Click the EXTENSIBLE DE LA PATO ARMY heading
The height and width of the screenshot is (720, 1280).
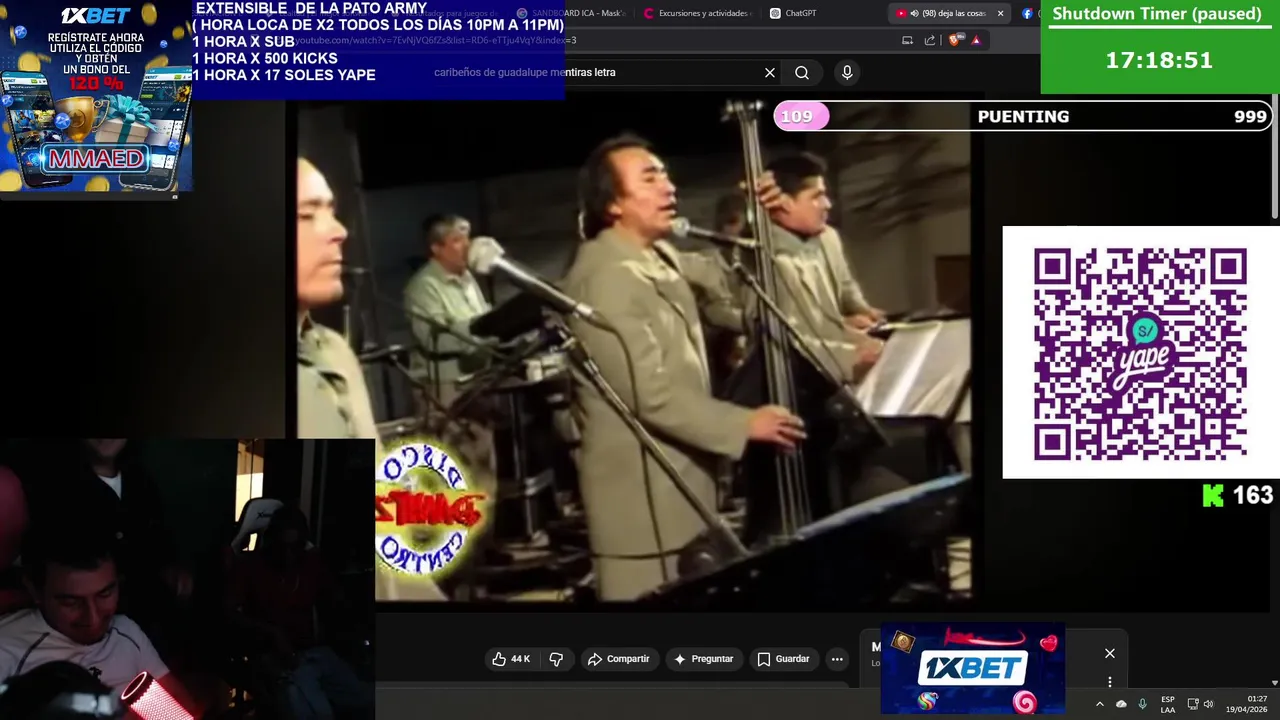[311, 9]
